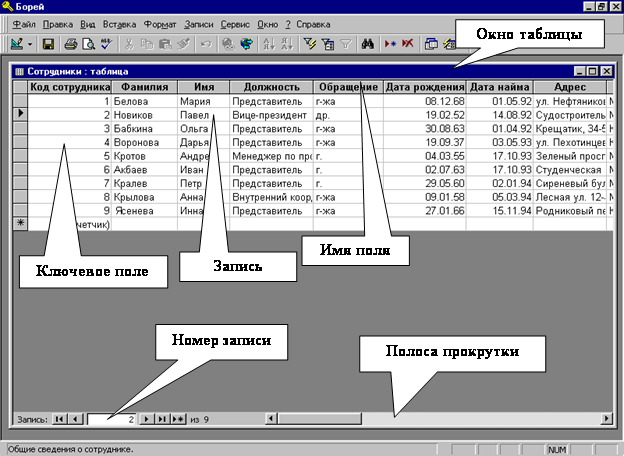
Task: Click the delete record toolbar icon
Action: [x=407, y=44]
